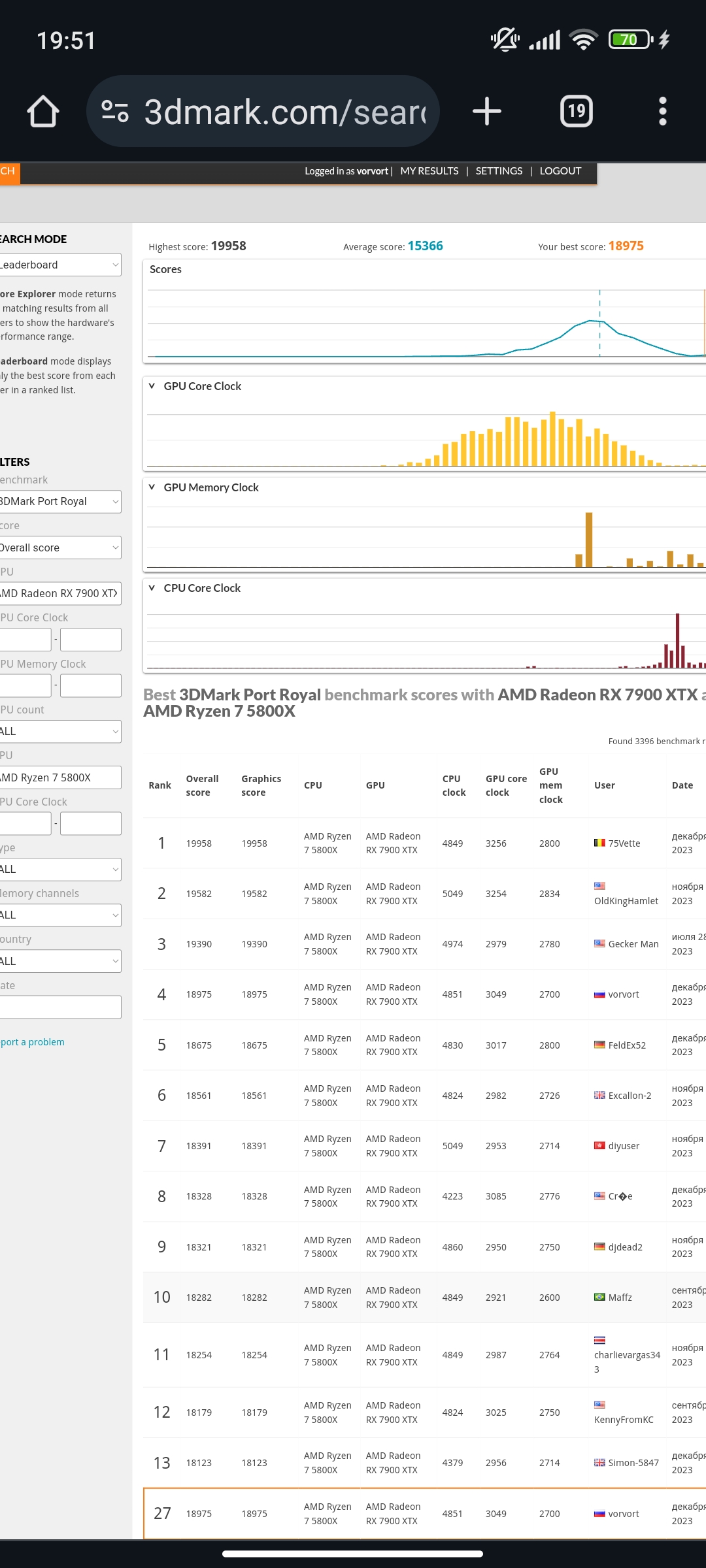This screenshot has height=1568, width=706.
Task: Click average score value 15366
Action: [x=425, y=246]
